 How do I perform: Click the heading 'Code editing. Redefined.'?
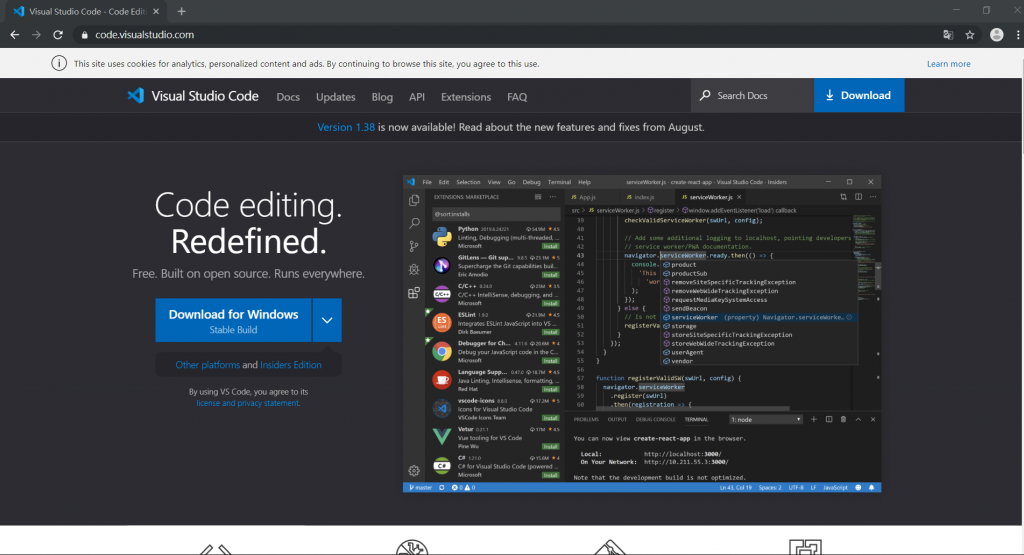[248, 223]
